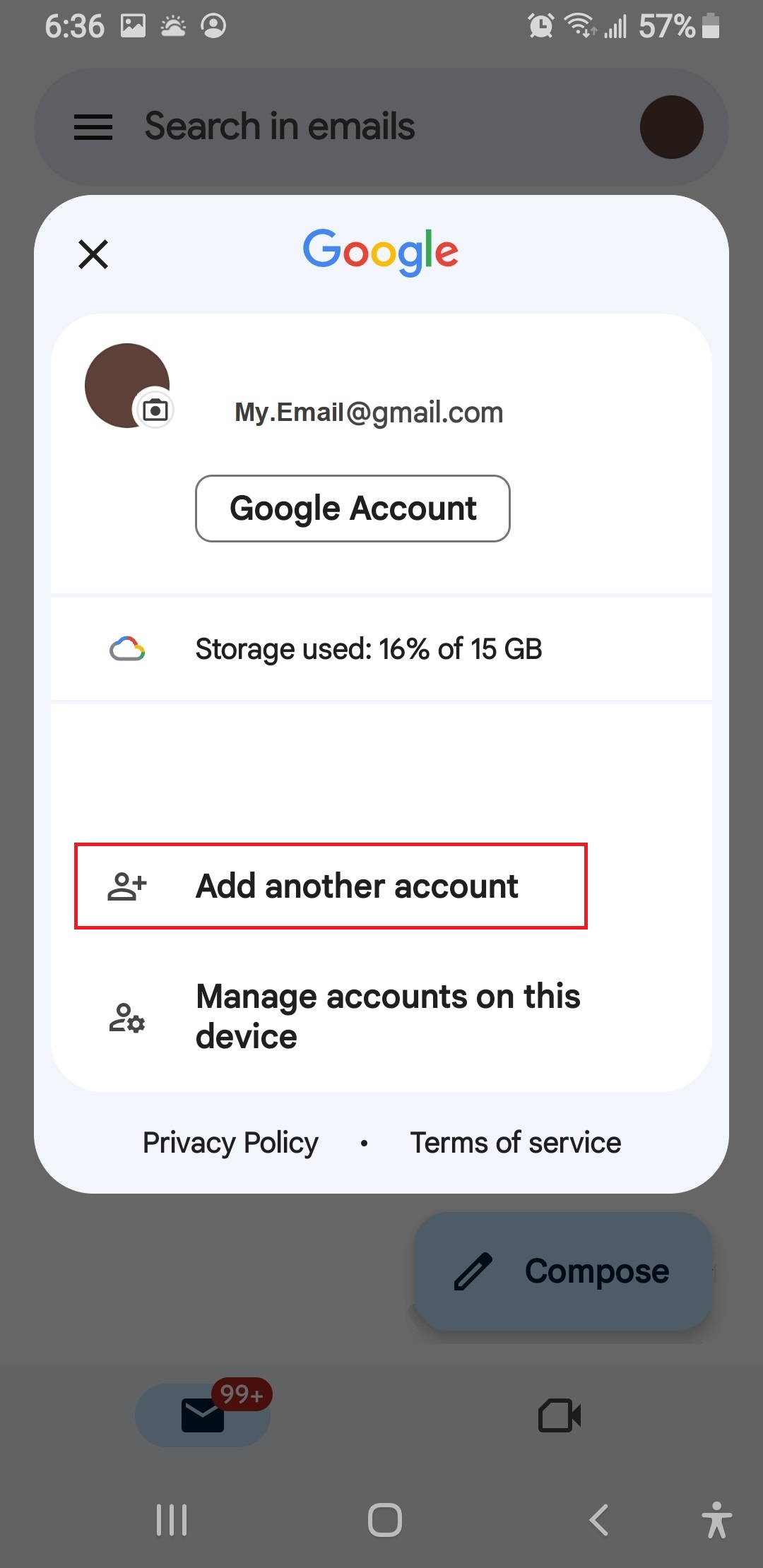Open Manage accounts on this device
The height and width of the screenshot is (1568, 763).
point(381,1016)
